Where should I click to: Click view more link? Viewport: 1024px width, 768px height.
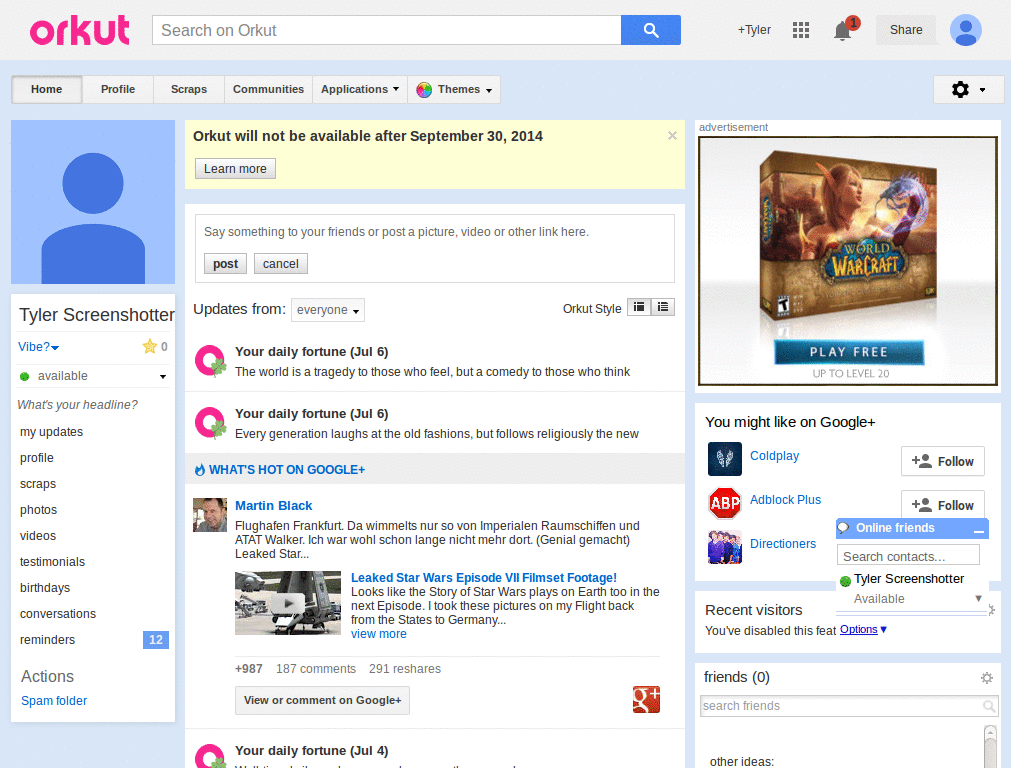coord(379,634)
